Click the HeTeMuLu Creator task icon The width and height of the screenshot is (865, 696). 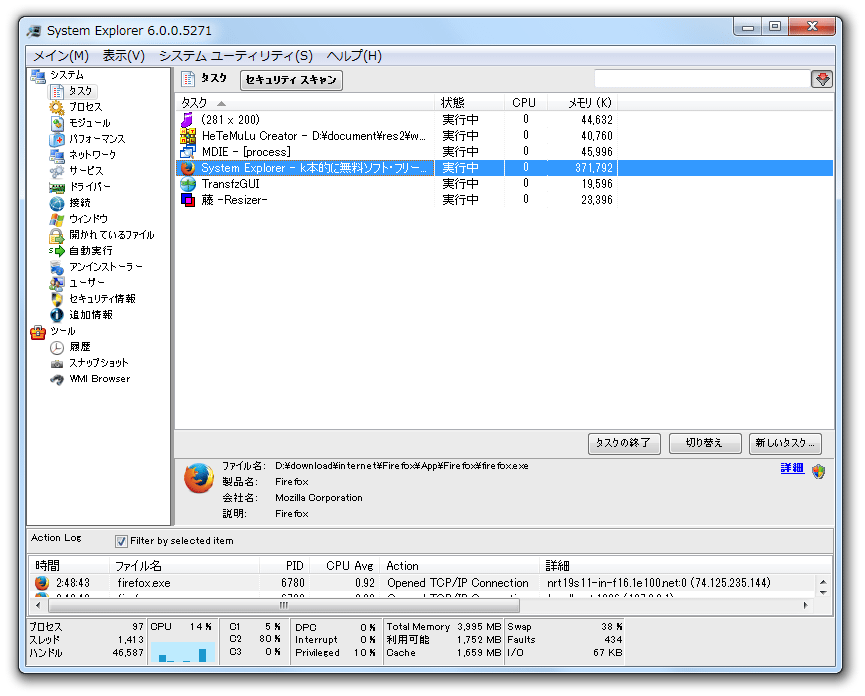point(188,136)
